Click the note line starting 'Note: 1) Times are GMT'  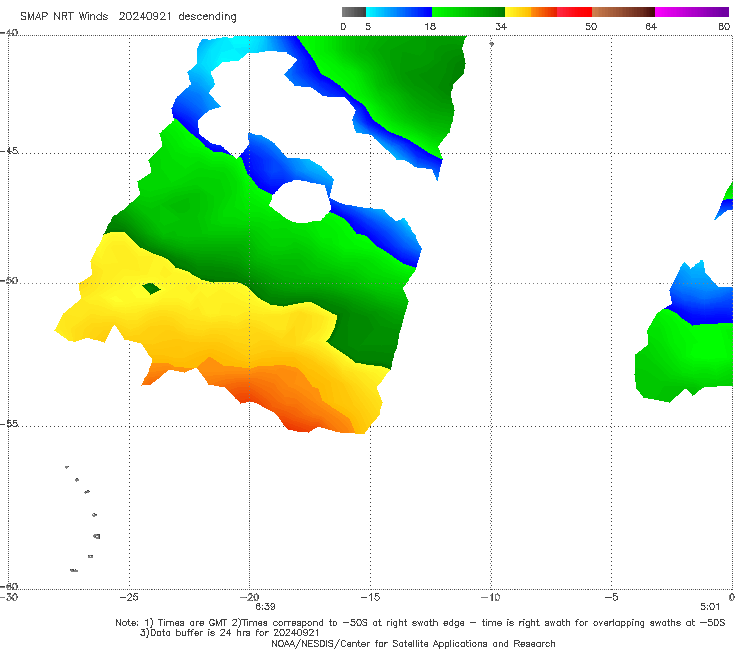(x=420, y=623)
